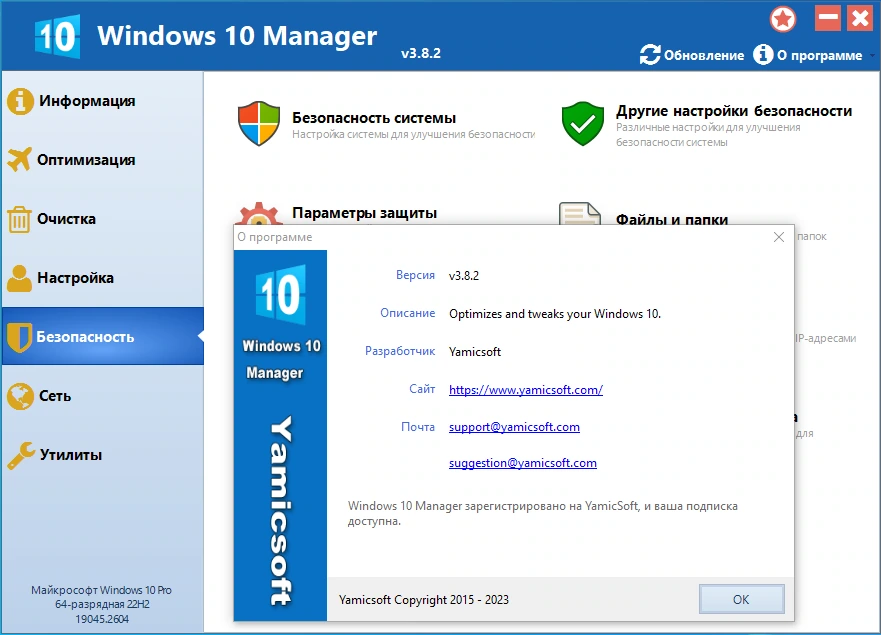This screenshot has height=635, width=881.
Task: Click the 64-разрядная 22H2 text
Action: click(x=102, y=605)
